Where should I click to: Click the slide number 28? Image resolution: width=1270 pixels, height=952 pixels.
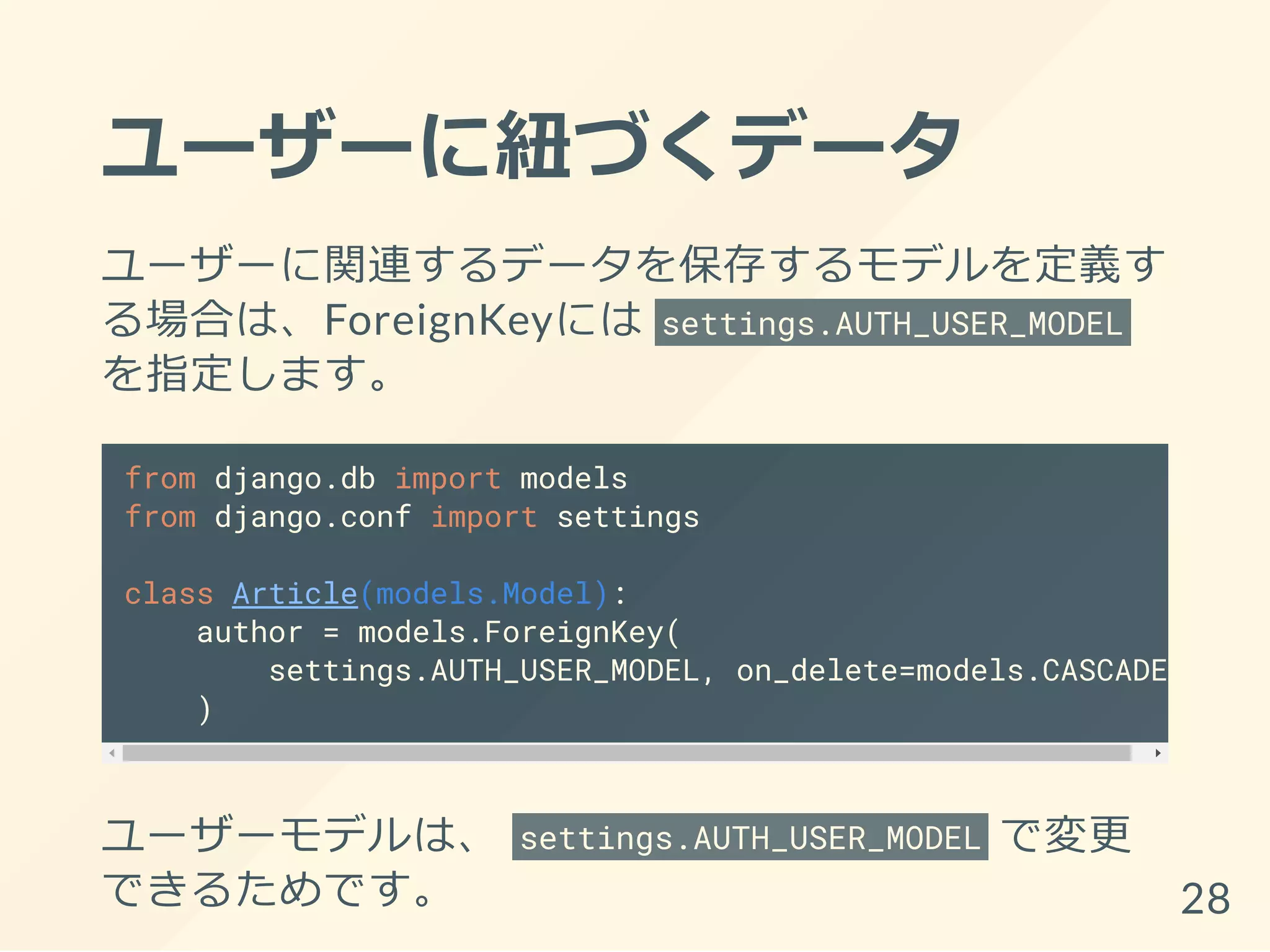1205,899
